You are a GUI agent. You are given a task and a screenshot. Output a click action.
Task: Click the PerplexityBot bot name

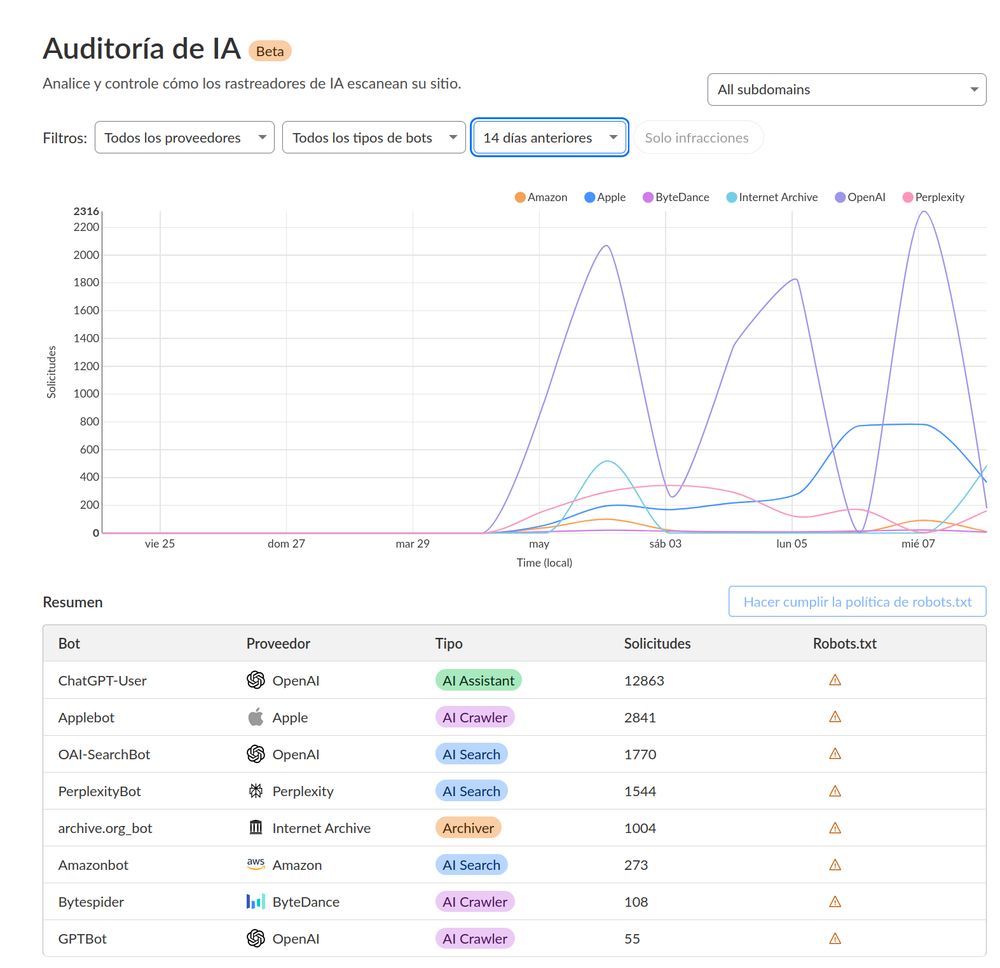(x=99, y=791)
